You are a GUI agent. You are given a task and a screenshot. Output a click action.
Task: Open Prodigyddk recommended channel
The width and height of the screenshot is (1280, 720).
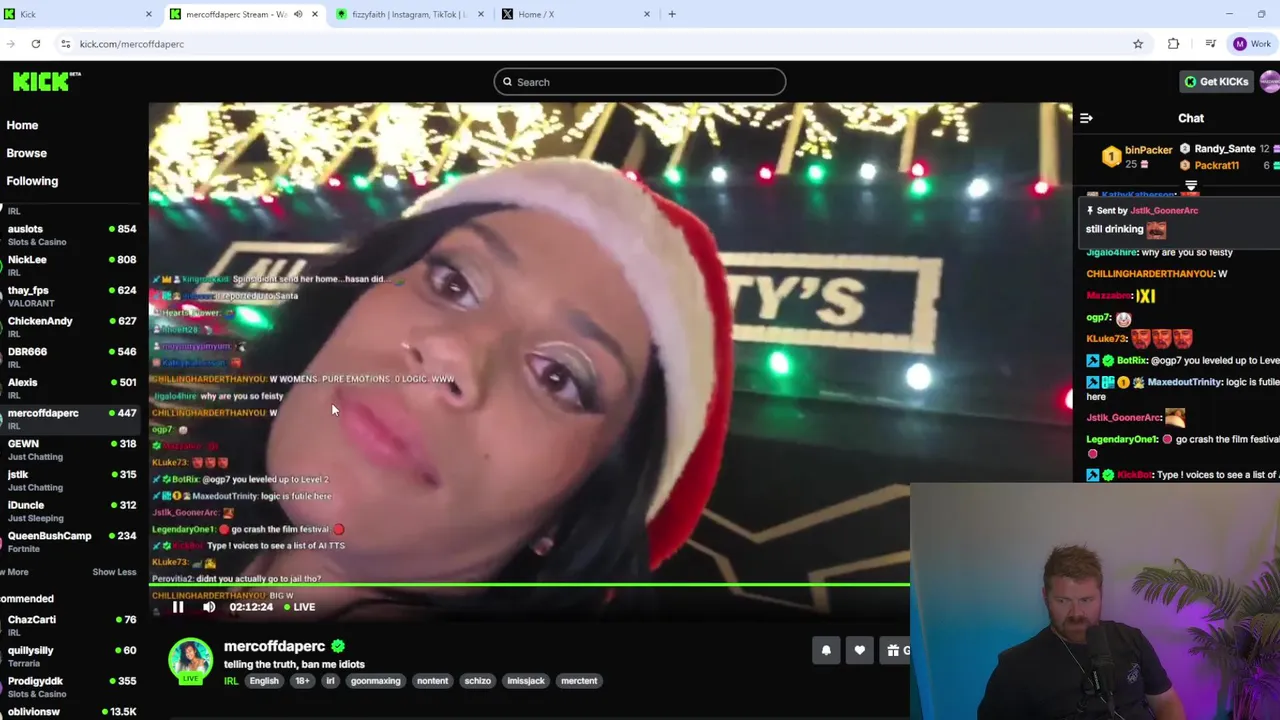click(70, 687)
